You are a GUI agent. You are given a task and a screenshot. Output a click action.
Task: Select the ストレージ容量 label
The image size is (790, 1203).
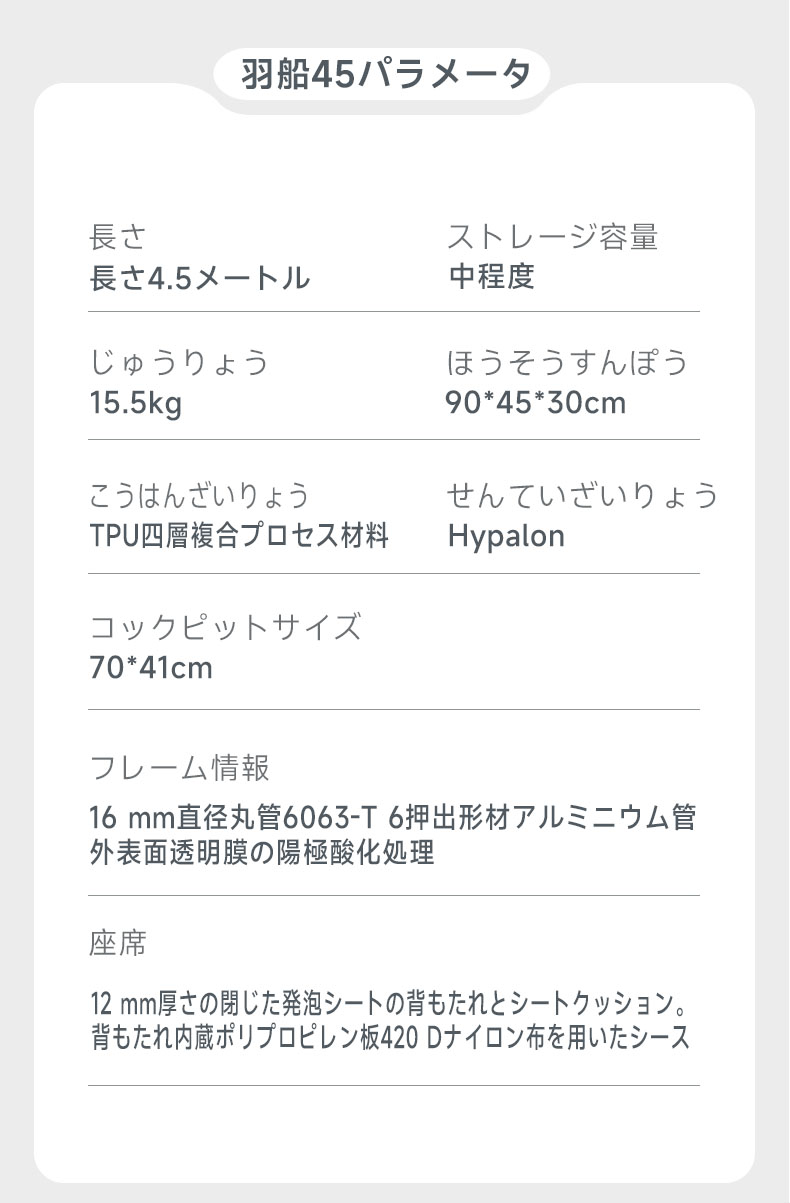coord(553,237)
